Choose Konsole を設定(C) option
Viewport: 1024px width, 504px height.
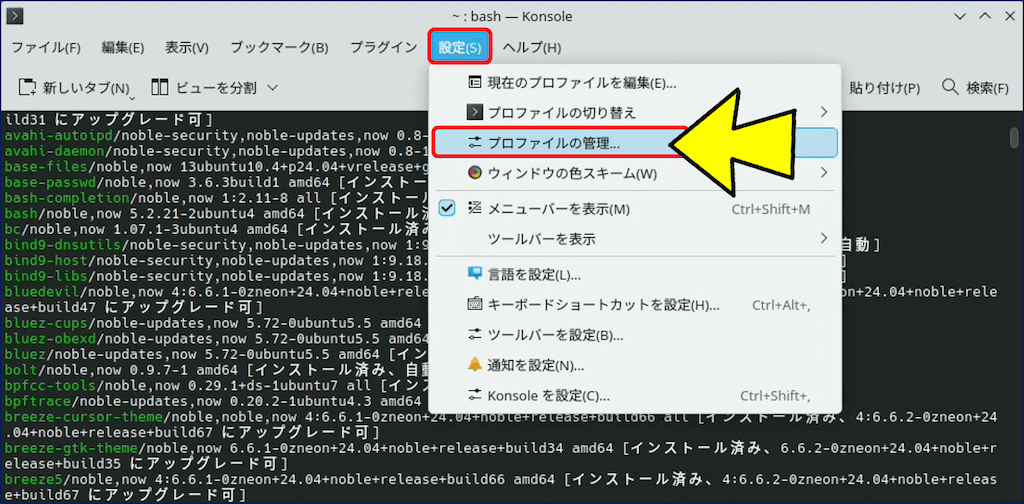tap(548, 395)
